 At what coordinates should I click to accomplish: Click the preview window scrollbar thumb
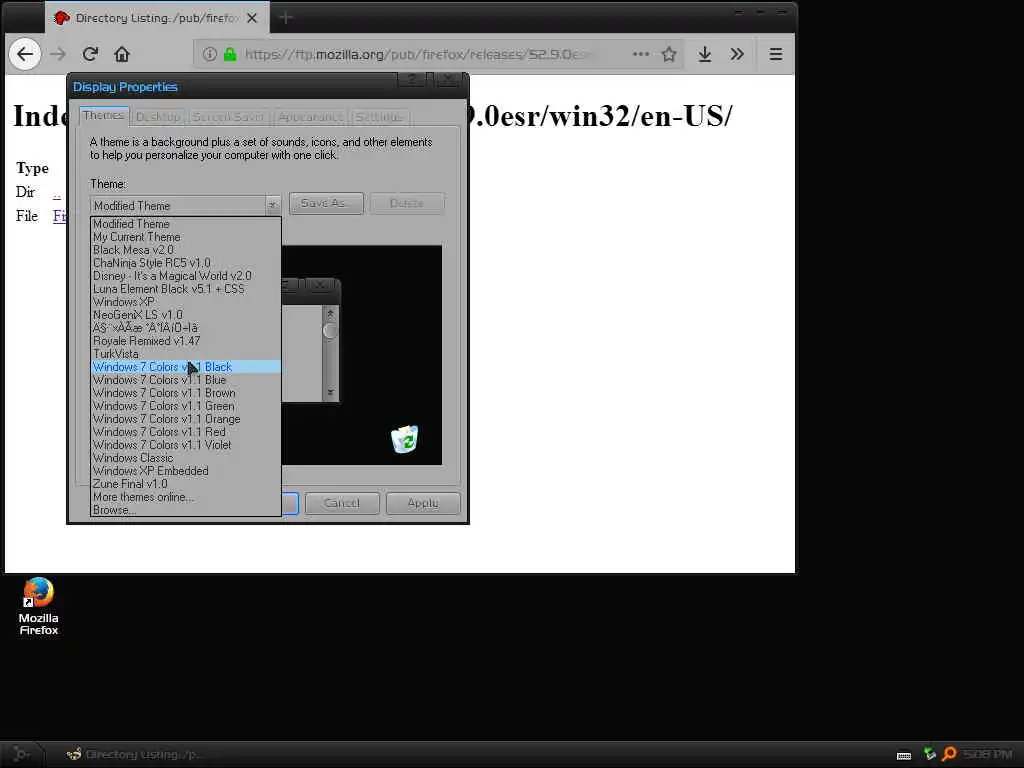tap(330, 331)
